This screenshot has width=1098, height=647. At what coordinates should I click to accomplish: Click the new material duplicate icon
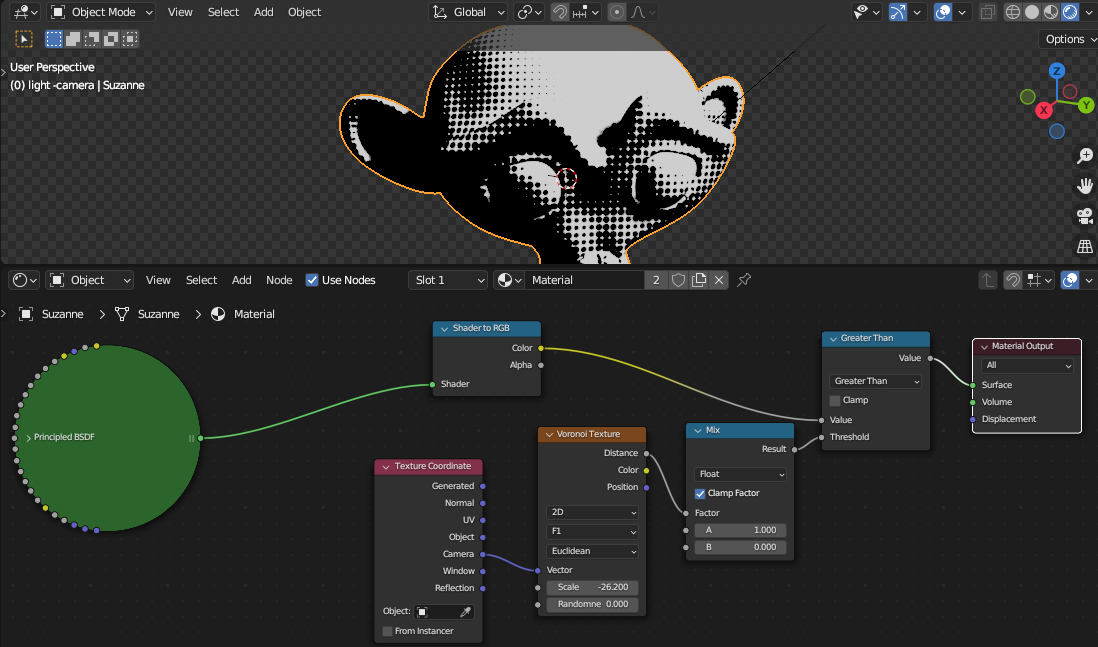click(x=698, y=280)
